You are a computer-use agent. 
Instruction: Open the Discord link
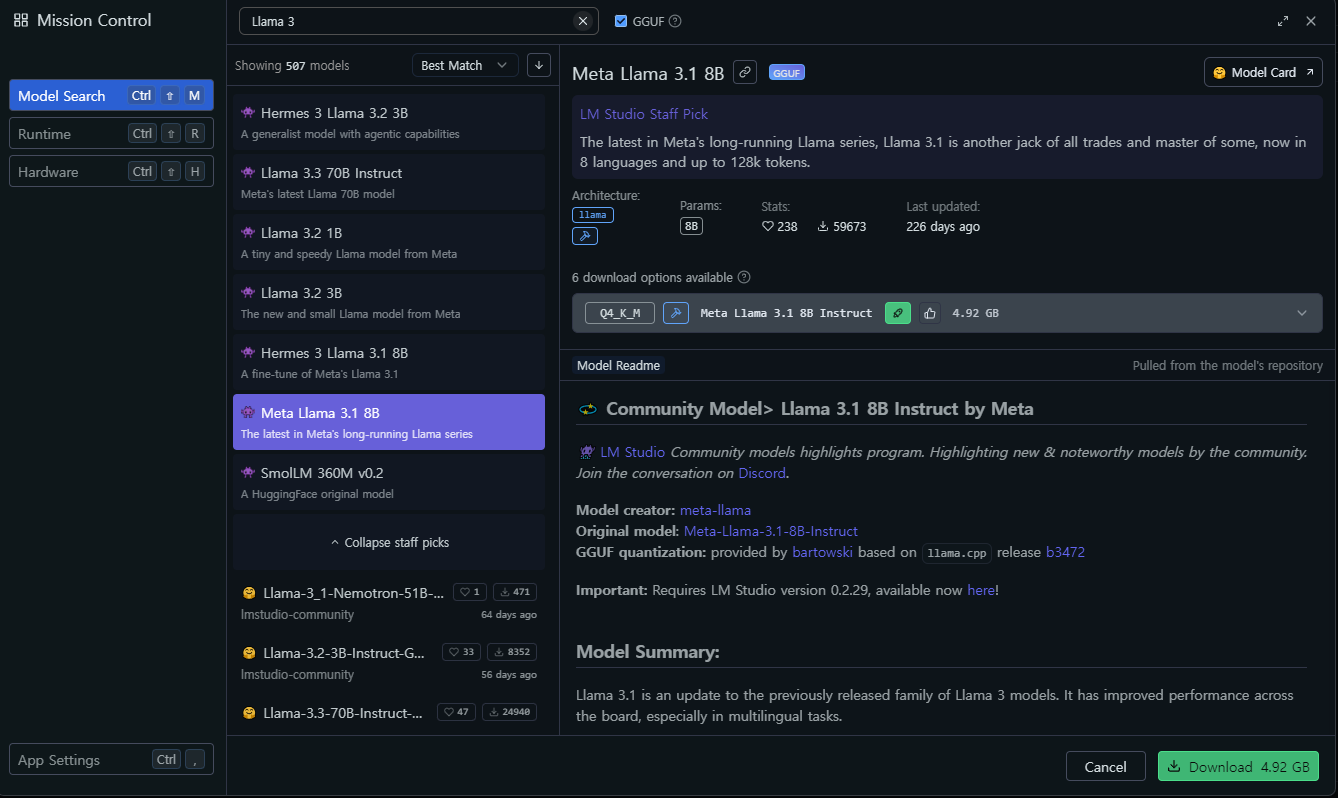(x=762, y=473)
